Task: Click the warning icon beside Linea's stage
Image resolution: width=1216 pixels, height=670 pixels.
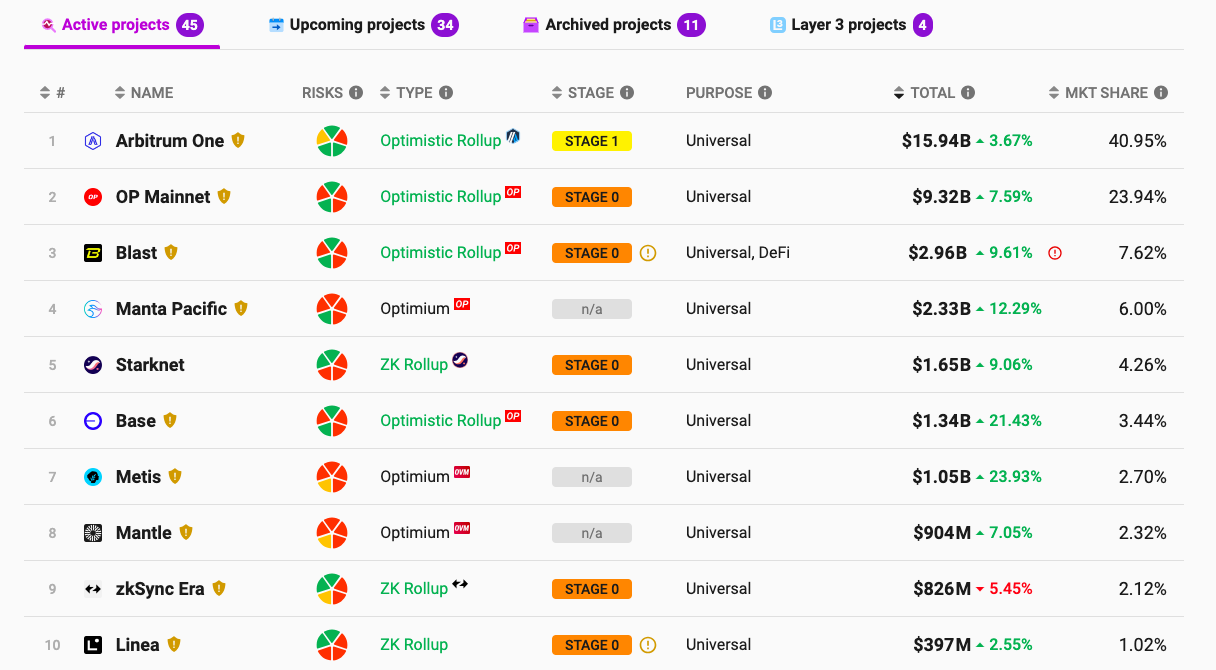Action: pyautogui.click(x=648, y=645)
